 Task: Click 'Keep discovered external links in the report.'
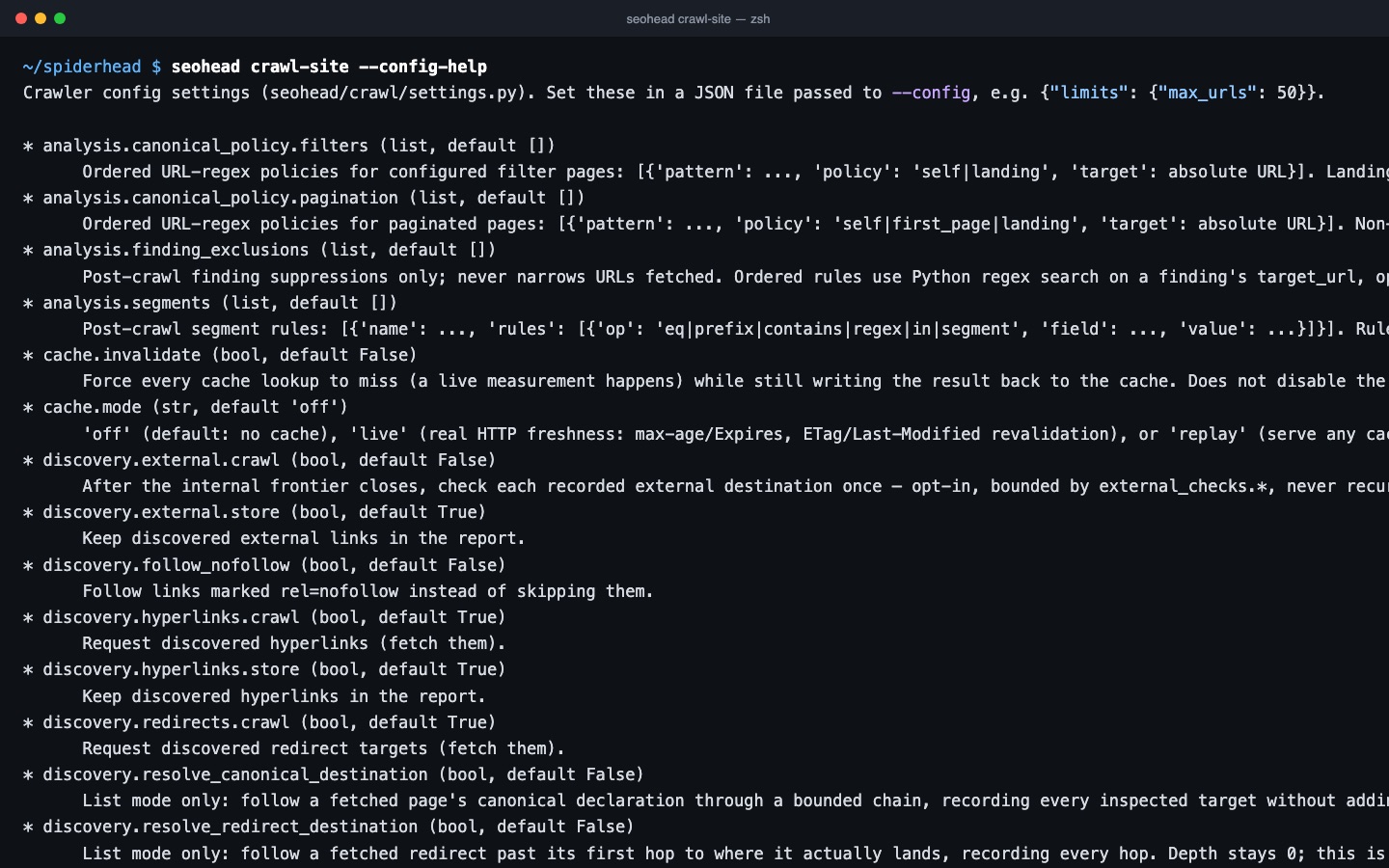click(304, 538)
